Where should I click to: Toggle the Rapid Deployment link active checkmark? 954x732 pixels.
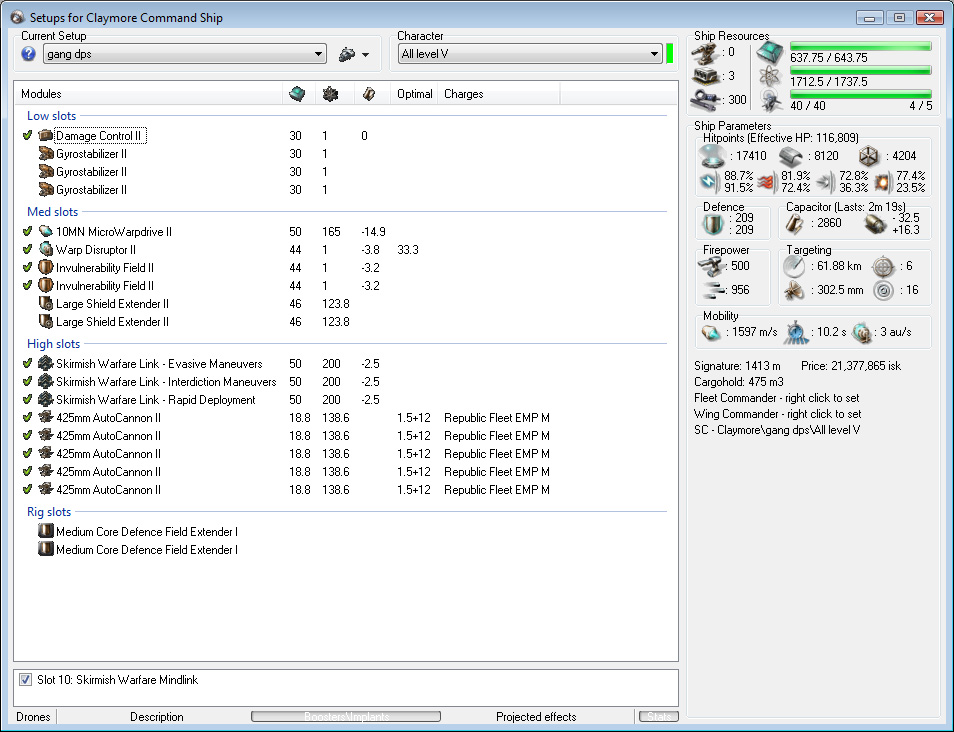27,399
